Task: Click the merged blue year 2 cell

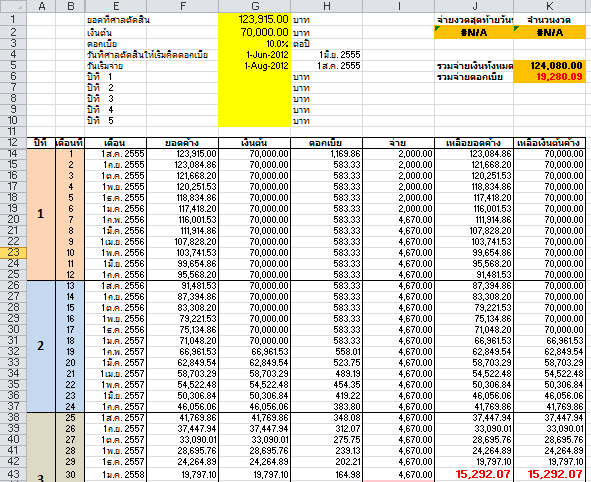Action: pyautogui.click(x=41, y=346)
